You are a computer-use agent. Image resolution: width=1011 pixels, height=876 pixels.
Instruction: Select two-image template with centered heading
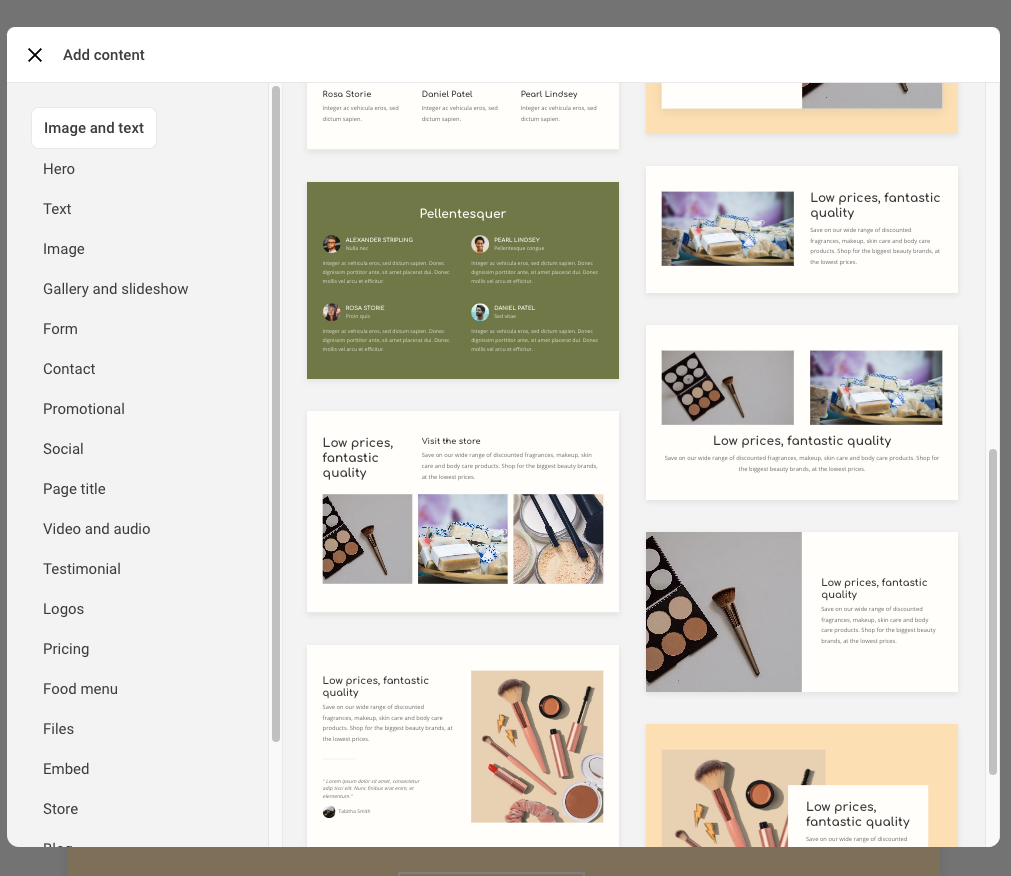coord(802,413)
